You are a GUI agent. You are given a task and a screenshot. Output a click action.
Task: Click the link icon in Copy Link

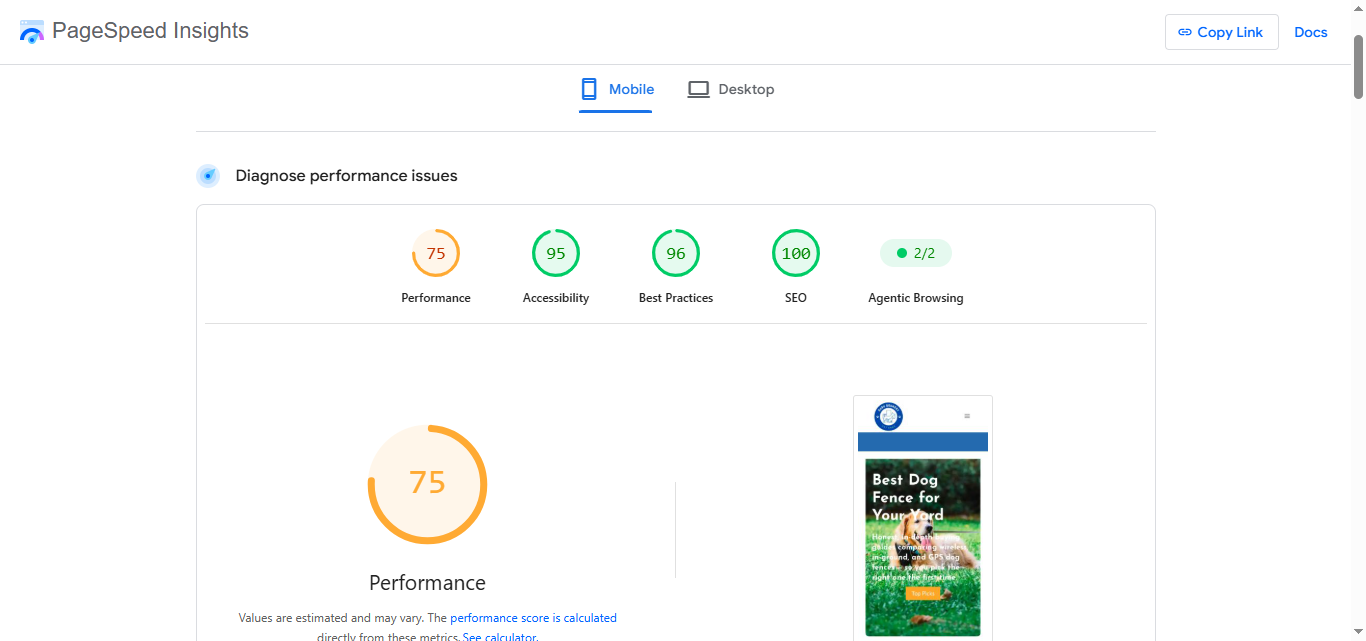(1185, 32)
